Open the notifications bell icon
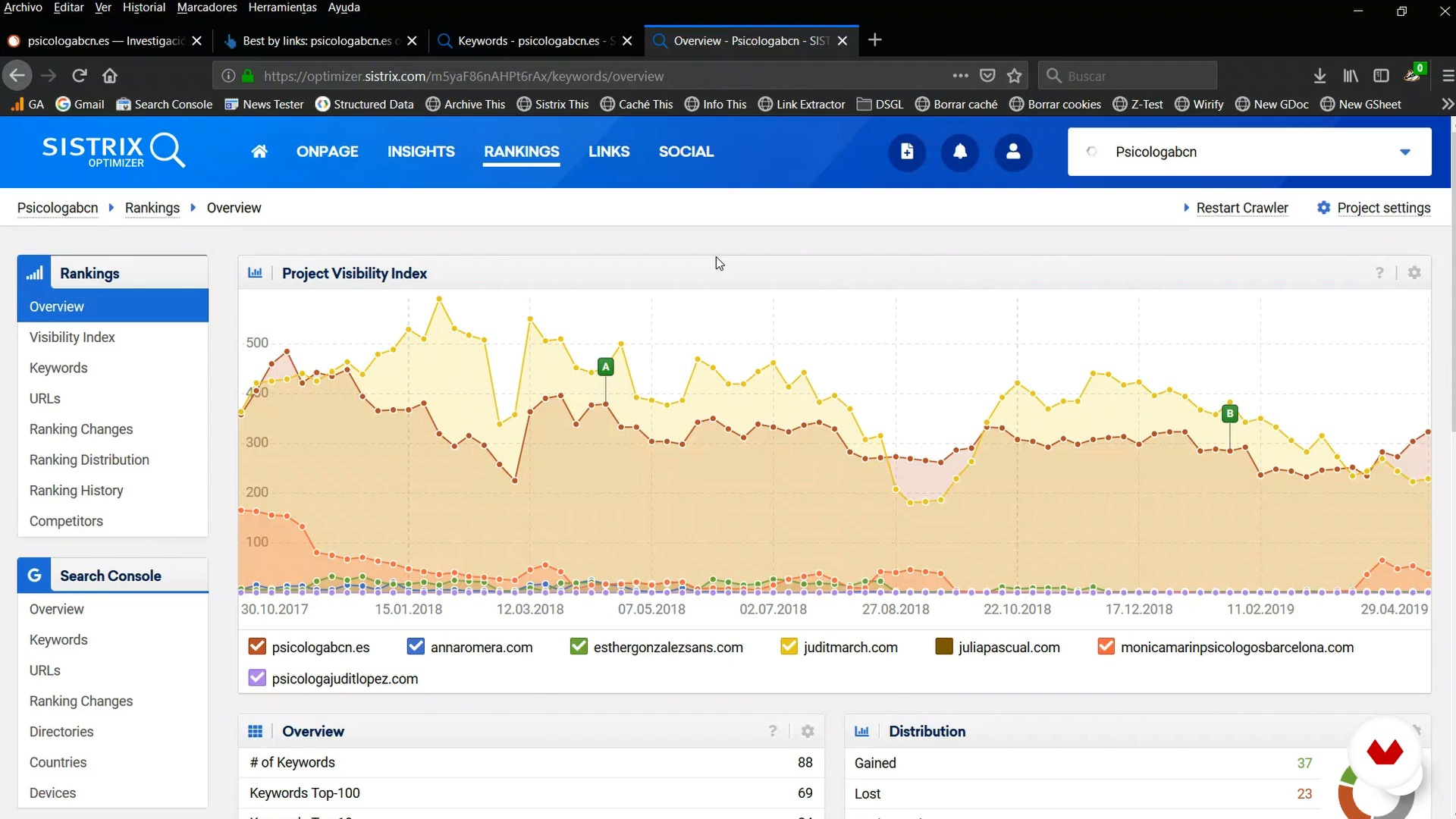 [960, 152]
